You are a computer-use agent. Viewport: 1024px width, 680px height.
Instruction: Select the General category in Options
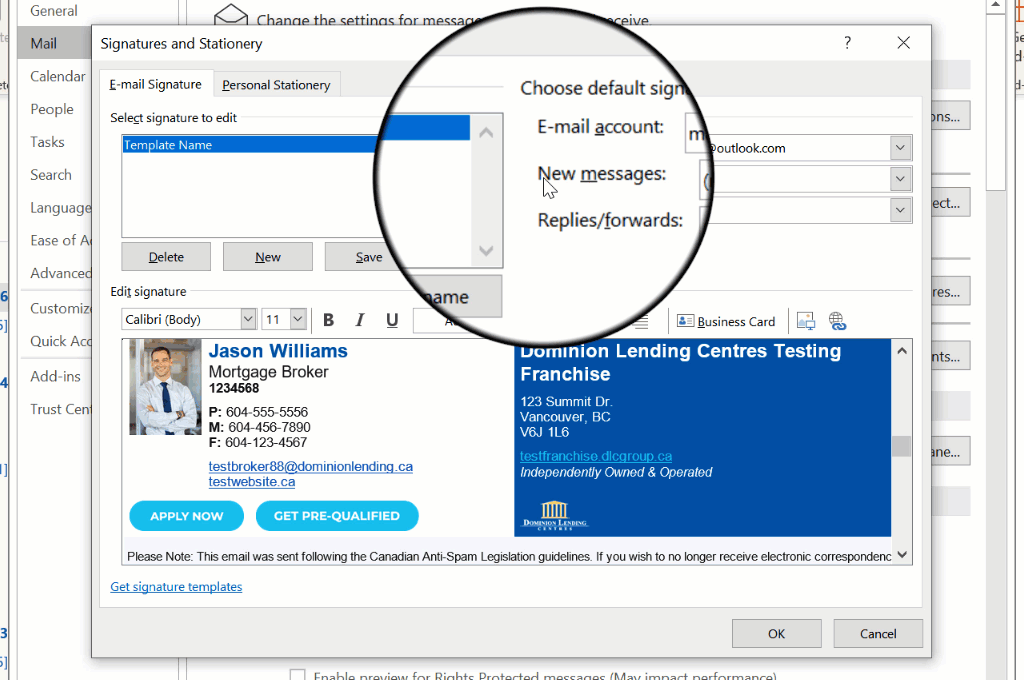click(54, 11)
